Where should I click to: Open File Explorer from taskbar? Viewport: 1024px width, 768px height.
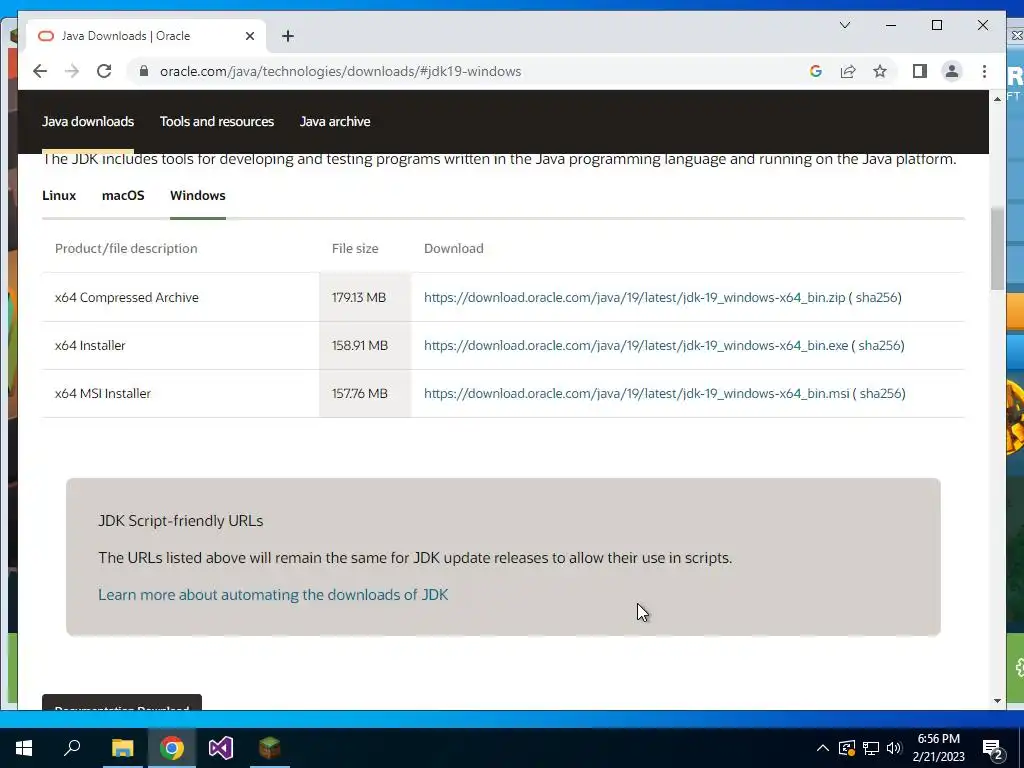tap(122, 748)
